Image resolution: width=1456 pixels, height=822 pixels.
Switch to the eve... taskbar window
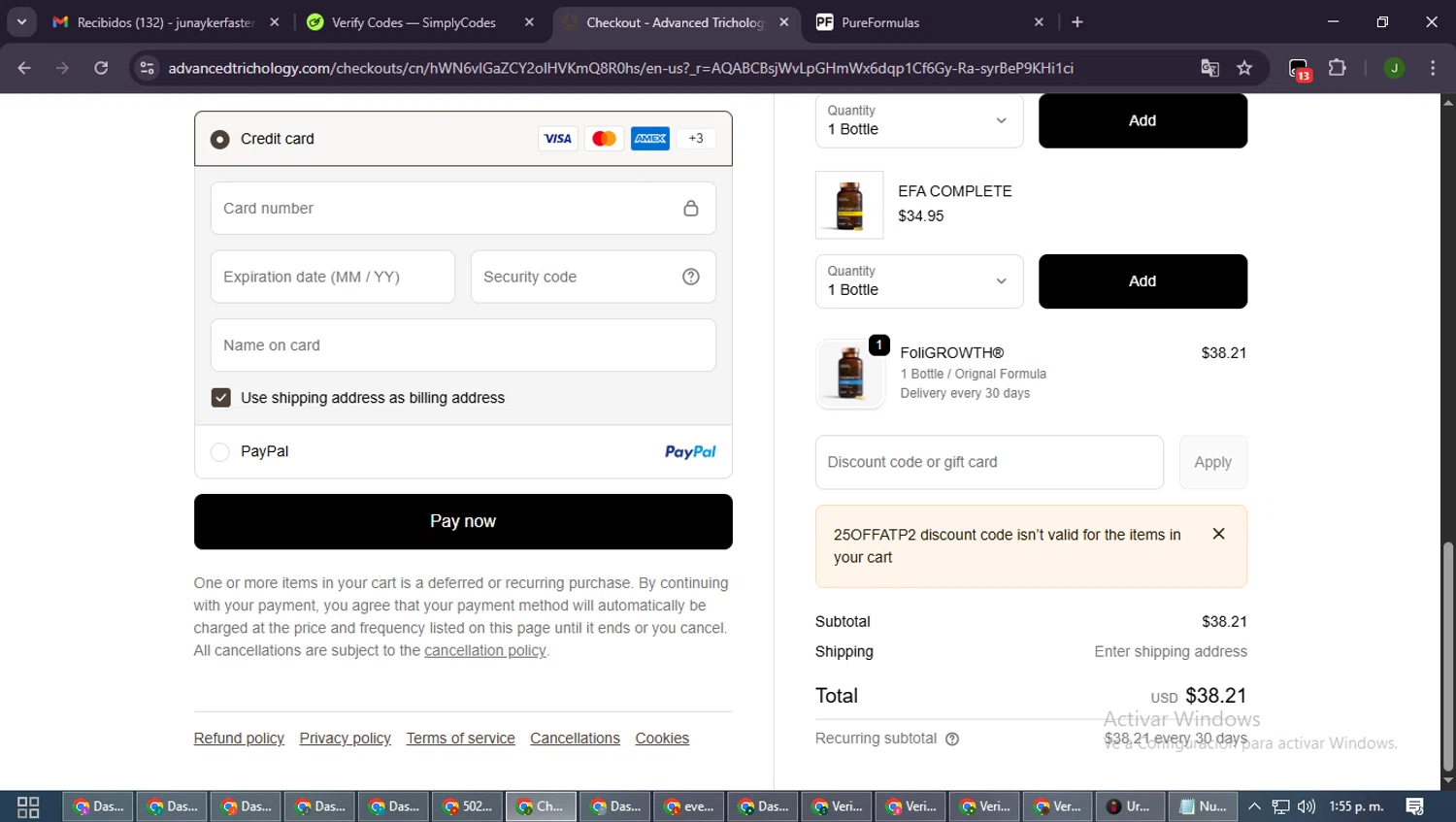coord(689,806)
